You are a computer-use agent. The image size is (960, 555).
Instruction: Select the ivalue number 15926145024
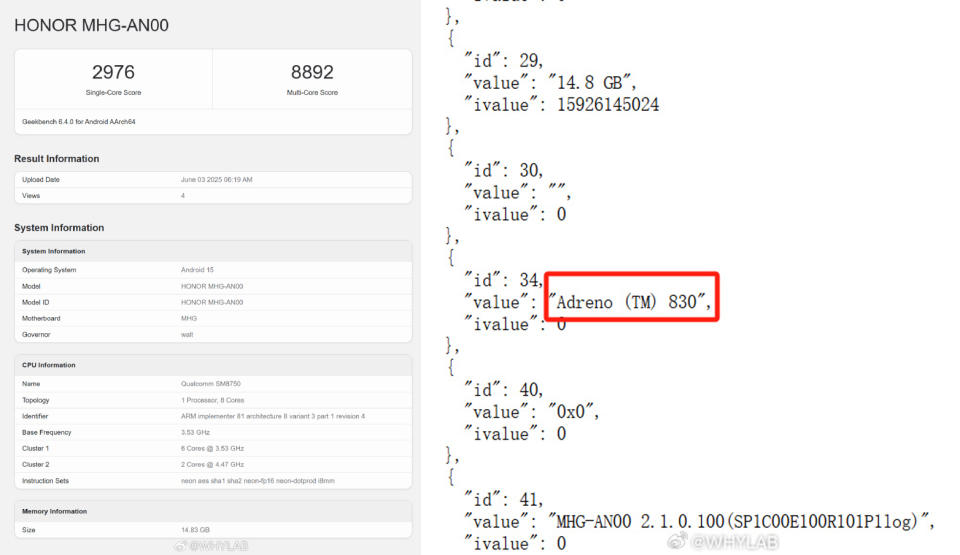click(x=608, y=105)
